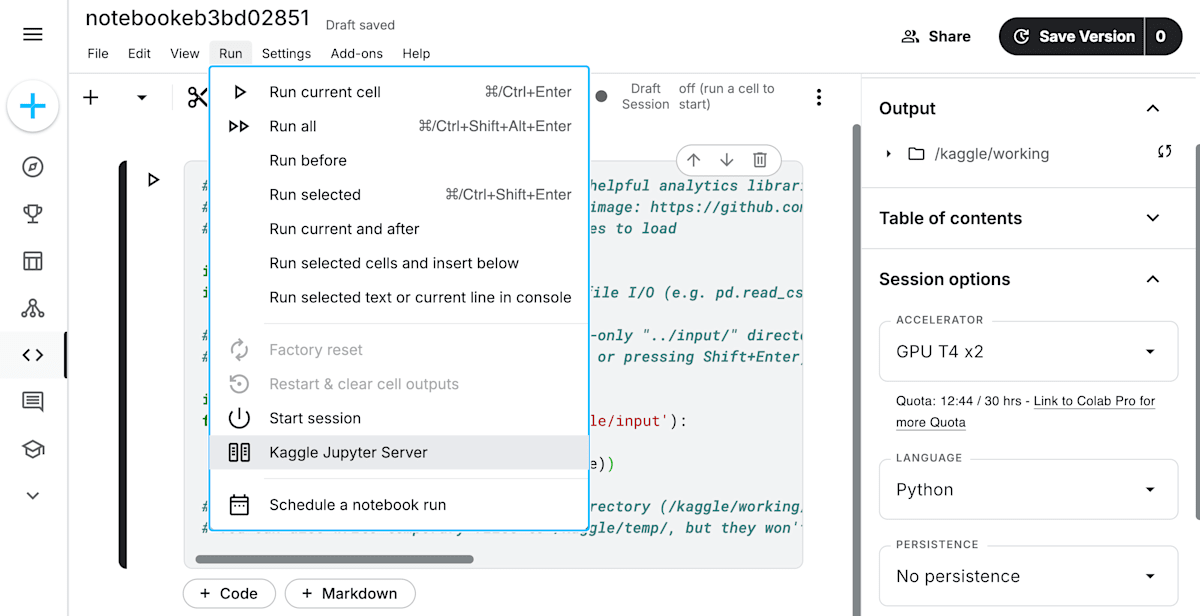1200x616 pixels.
Task: Open the compass Home sidebar icon
Action: click(x=33, y=167)
